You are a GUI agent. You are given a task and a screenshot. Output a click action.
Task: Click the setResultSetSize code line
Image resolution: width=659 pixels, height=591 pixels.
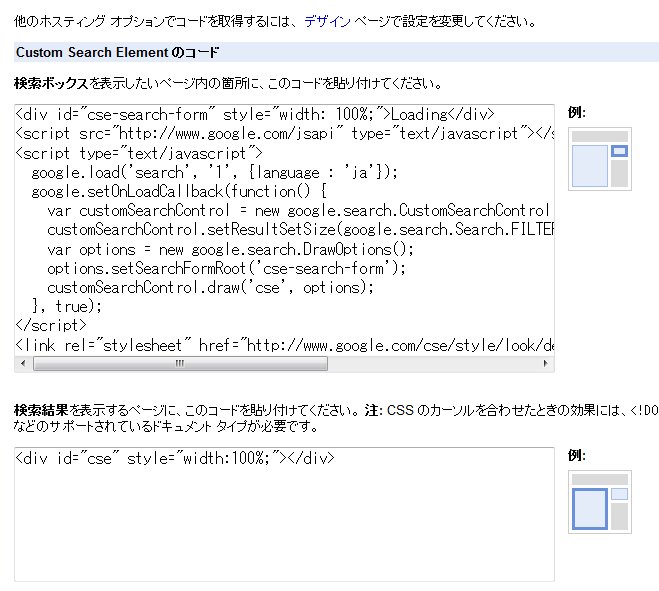point(300,230)
